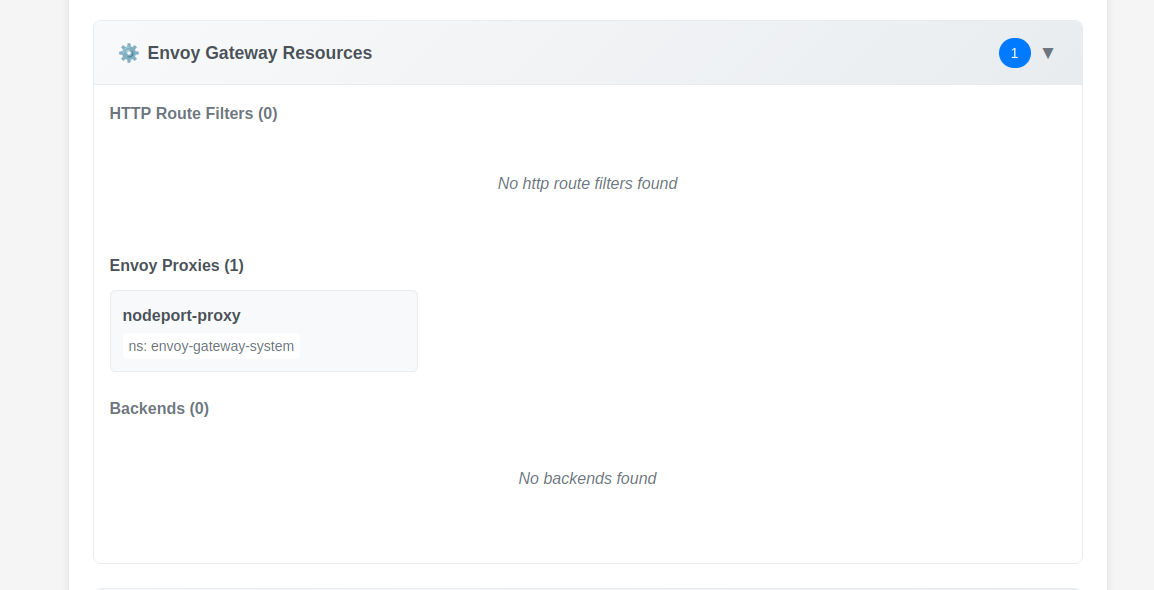Screen dimensions: 1154x590
Task: Click the section panel edge below Envoy Resources
Action: [587, 588]
